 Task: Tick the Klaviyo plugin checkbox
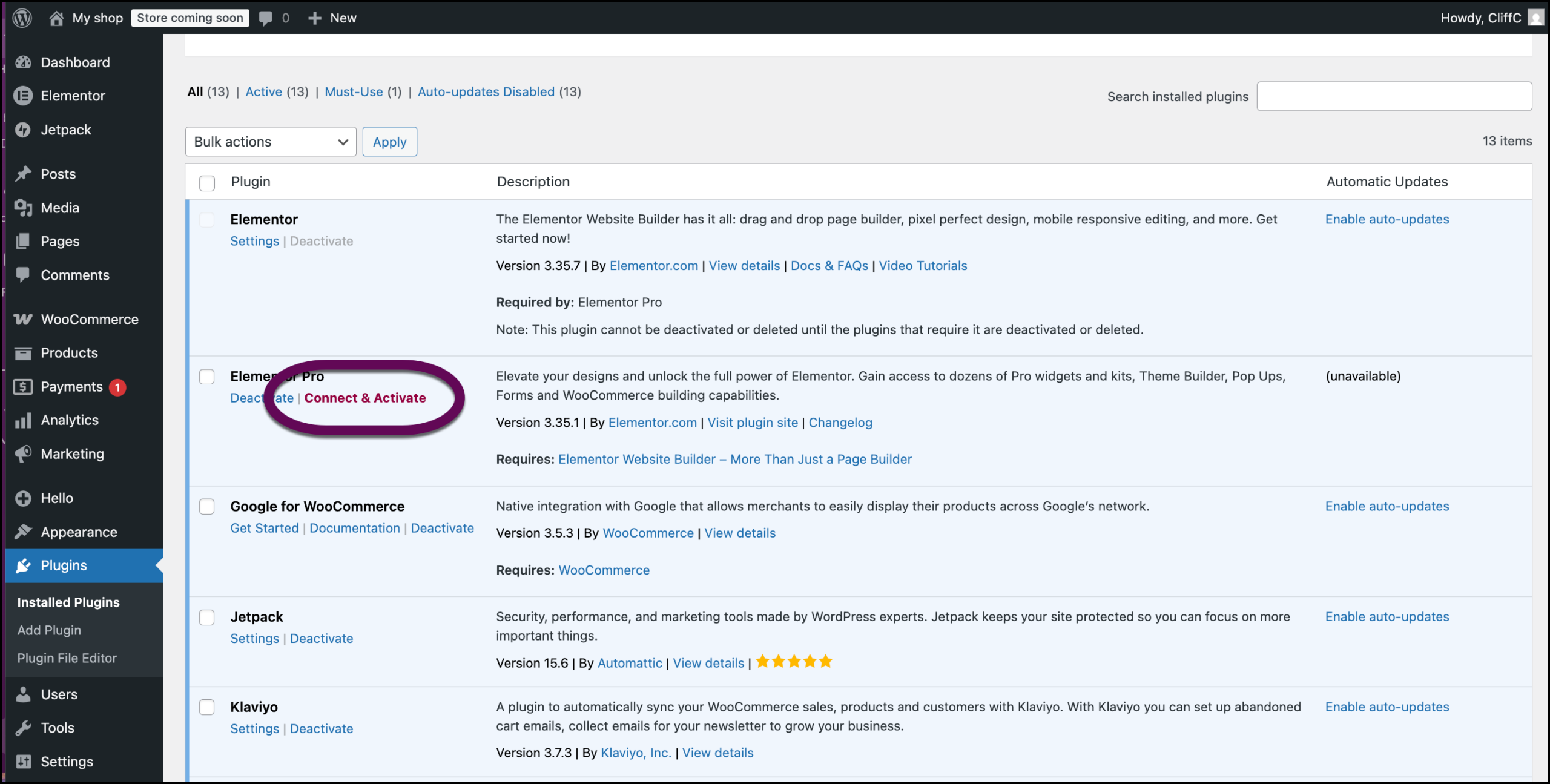[x=207, y=707]
